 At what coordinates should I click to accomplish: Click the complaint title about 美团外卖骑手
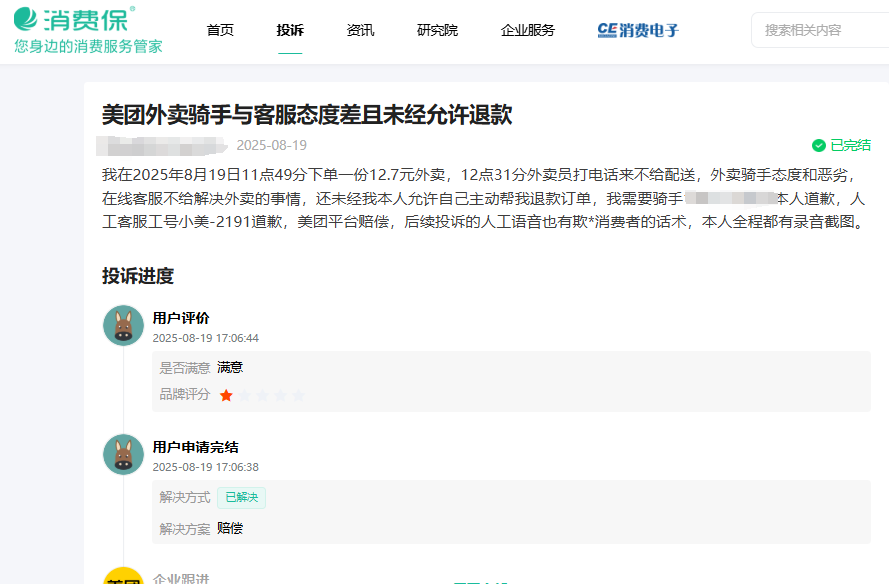click(x=307, y=115)
